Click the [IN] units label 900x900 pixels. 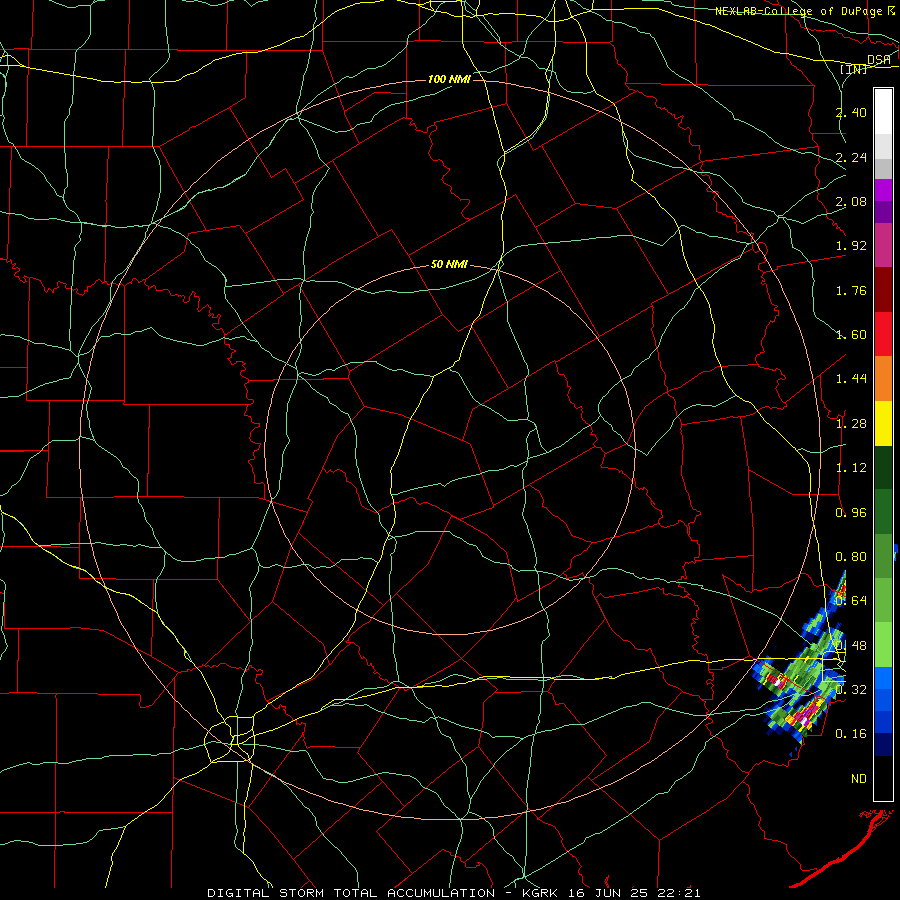coord(854,69)
